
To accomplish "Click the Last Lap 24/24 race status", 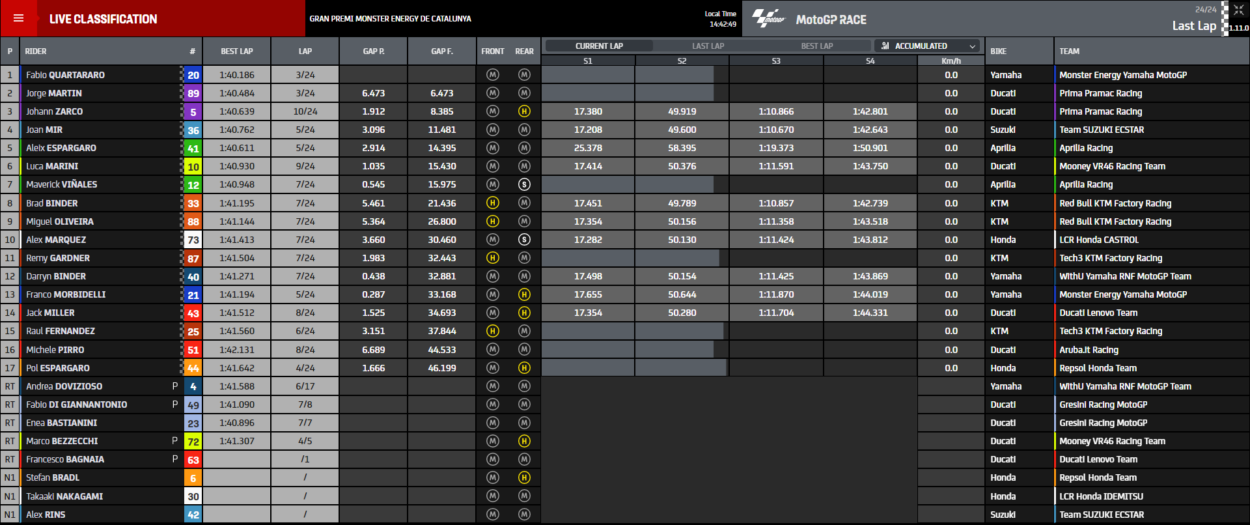I will 1194,20.
